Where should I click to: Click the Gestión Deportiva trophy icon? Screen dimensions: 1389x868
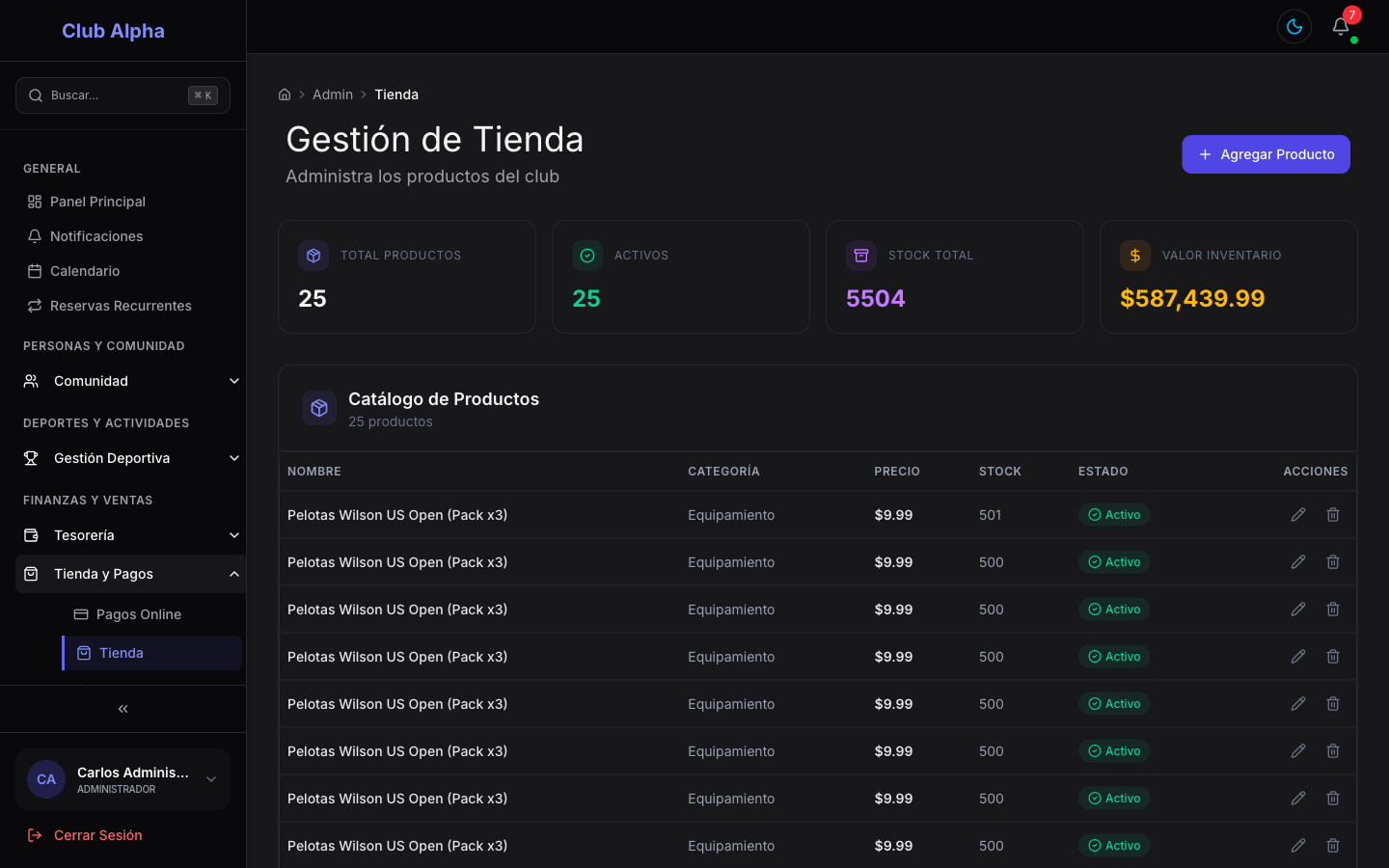[x=31, y=458]
